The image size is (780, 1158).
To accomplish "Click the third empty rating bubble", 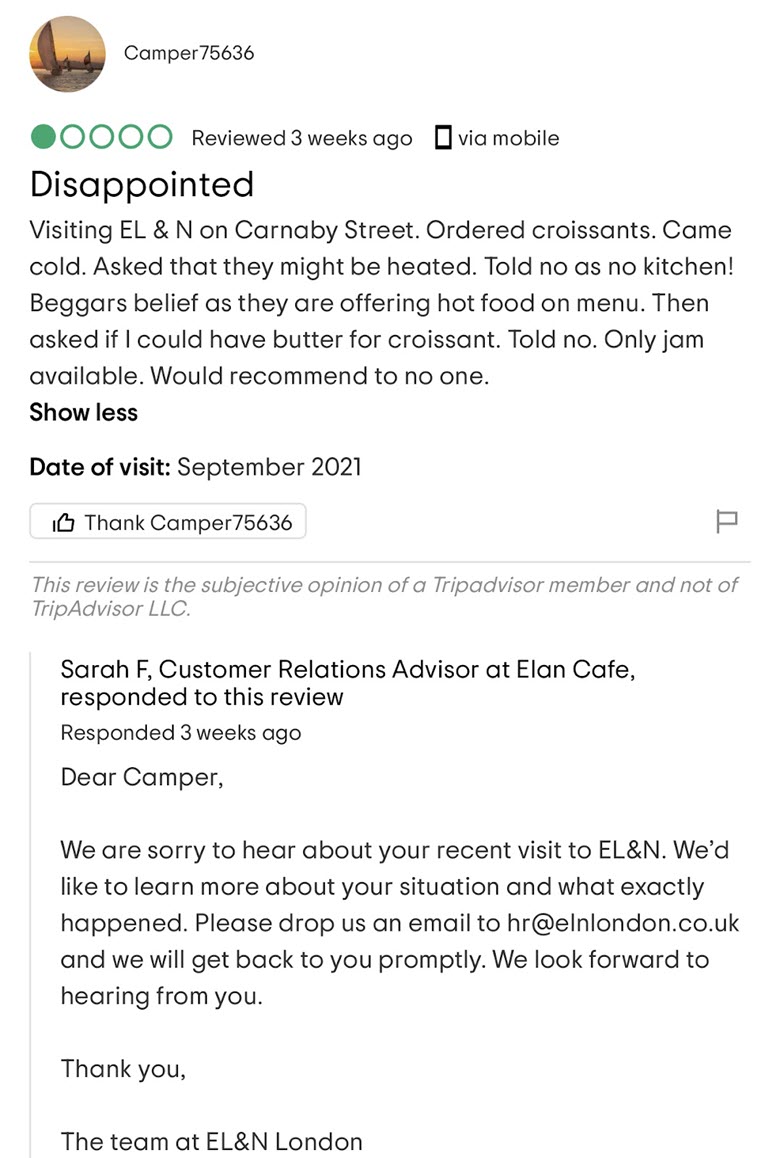I will (101, 137).
